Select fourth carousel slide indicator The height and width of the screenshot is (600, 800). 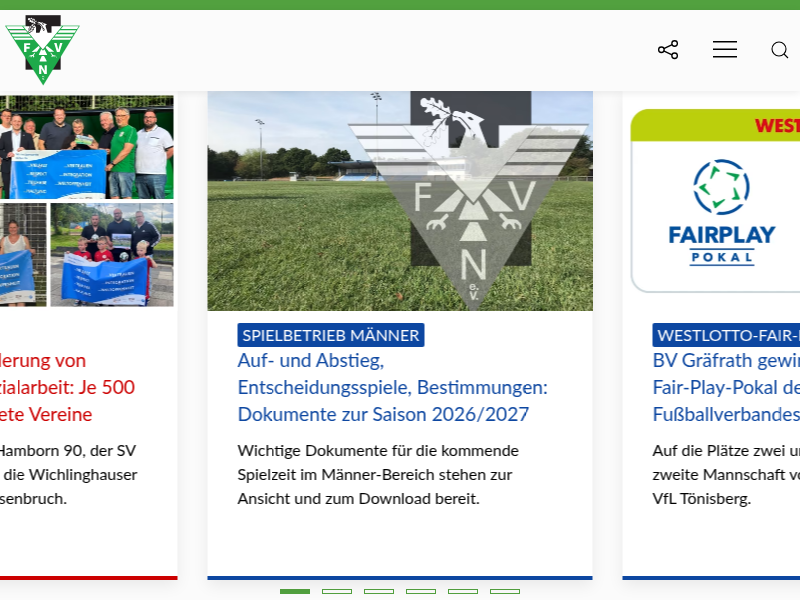tap(421, 591)
